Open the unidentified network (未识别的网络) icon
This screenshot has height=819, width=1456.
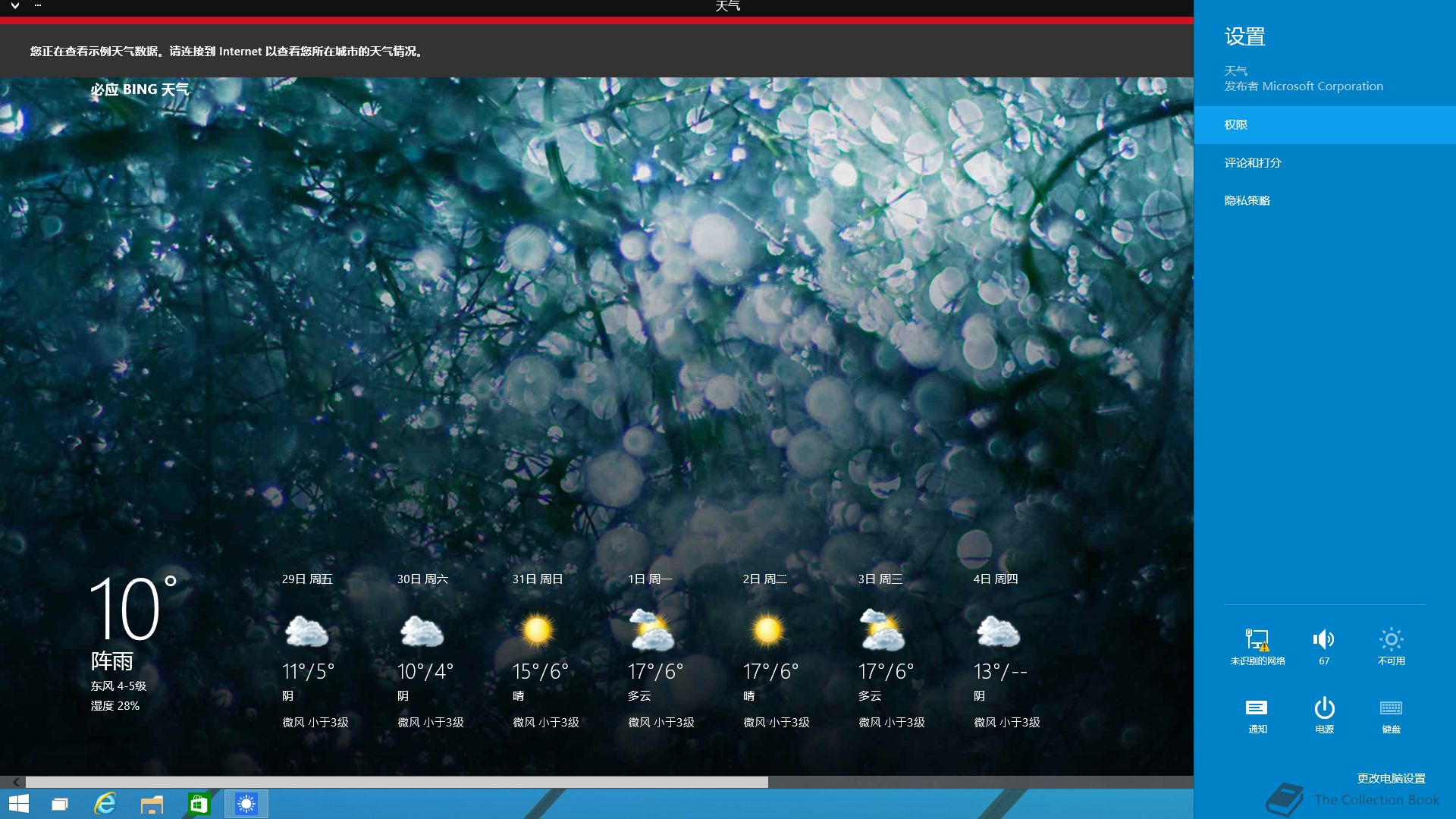(x=1257, y=646)
